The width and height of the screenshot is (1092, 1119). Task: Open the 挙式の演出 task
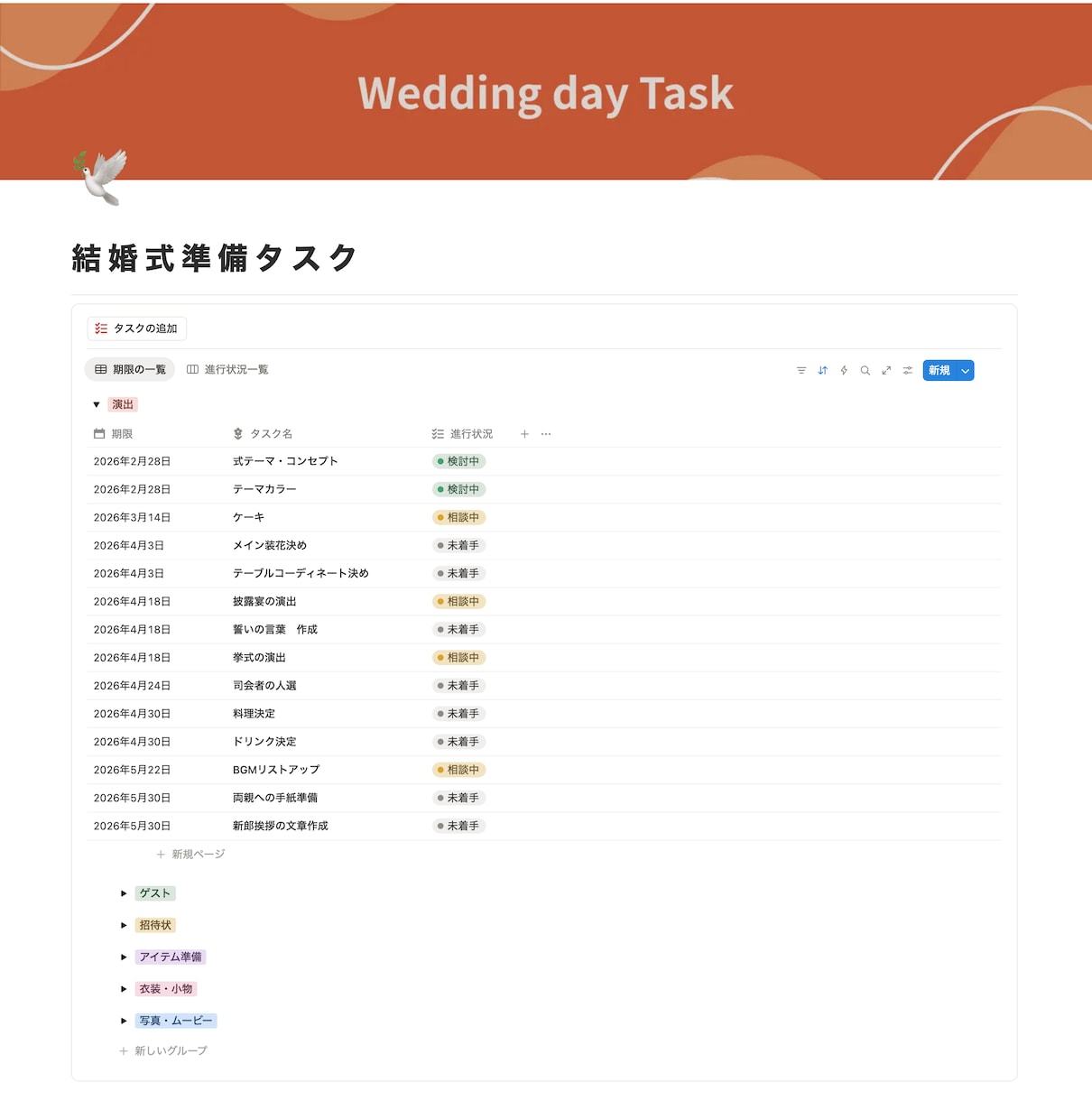pyautogui.click(x=259, y=657)
